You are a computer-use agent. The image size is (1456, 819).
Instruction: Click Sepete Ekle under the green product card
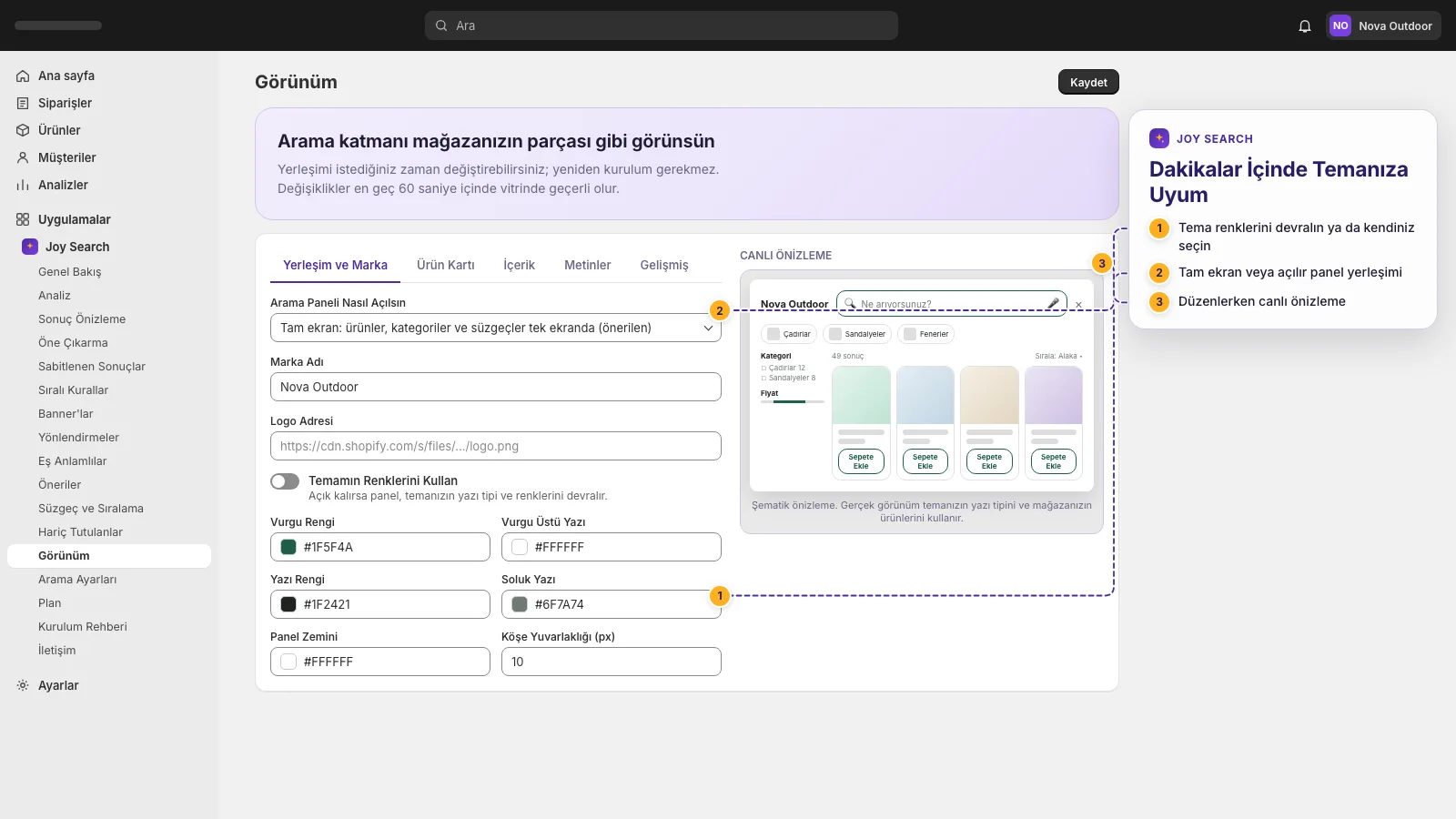(x=861, y=461)
